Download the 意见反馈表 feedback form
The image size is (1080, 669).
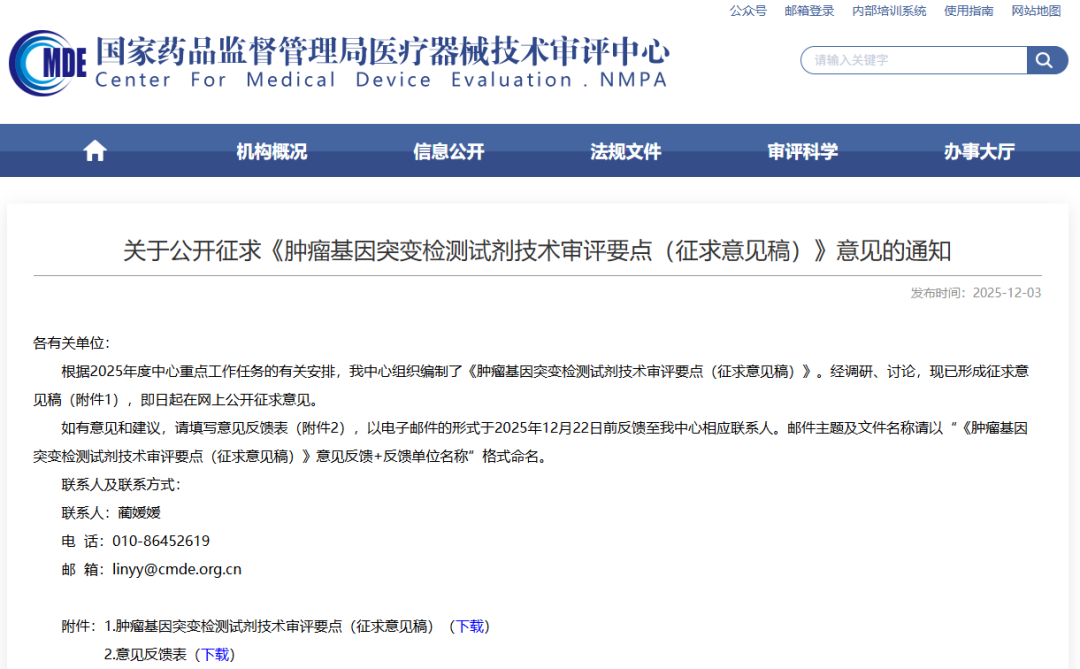click(x=217, y=655)
